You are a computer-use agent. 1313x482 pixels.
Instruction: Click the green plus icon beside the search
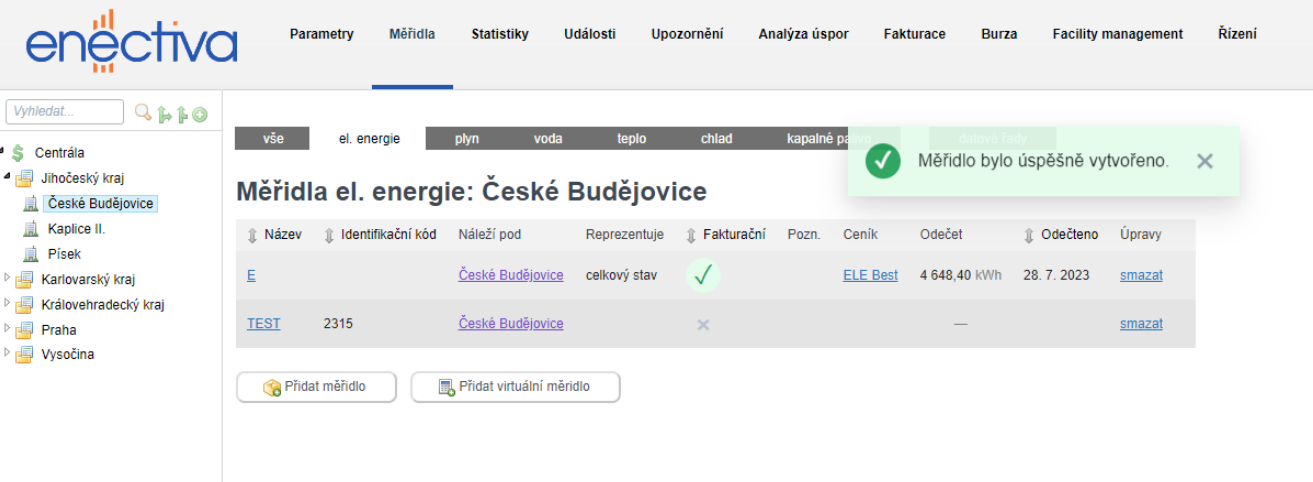click(x=200, y=114)
